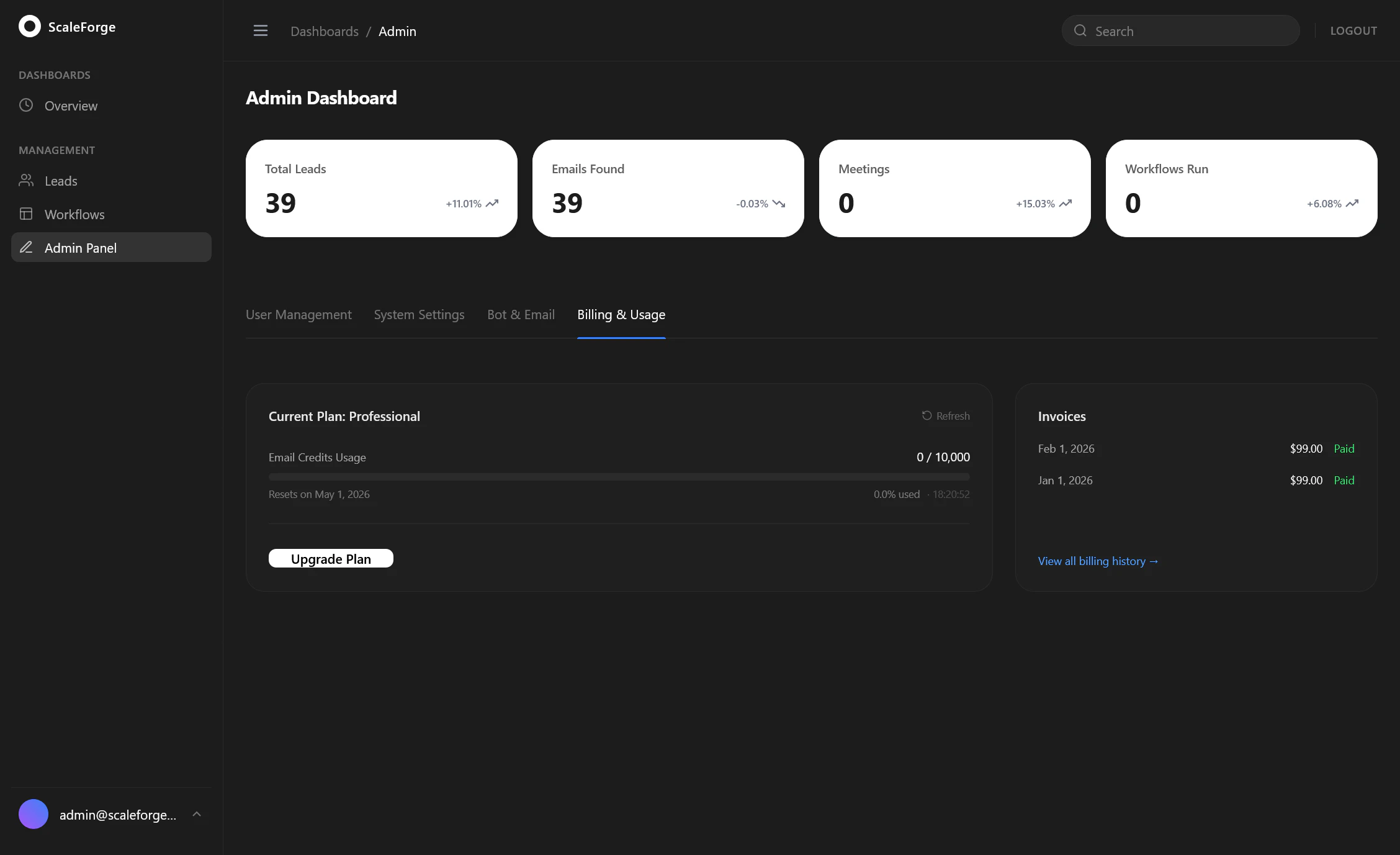
Task: Click the $99.00 amount on Feb invoice
Action: pos(1306,449)
